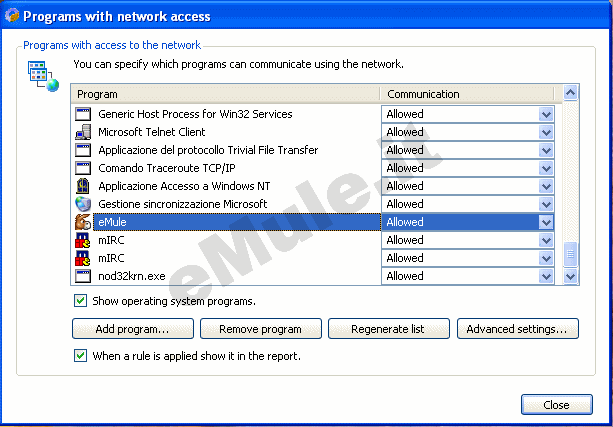Viewport: 613px width, 427px height.
Task: Click the list scrollbar down arrow
Action: point(570,276)
